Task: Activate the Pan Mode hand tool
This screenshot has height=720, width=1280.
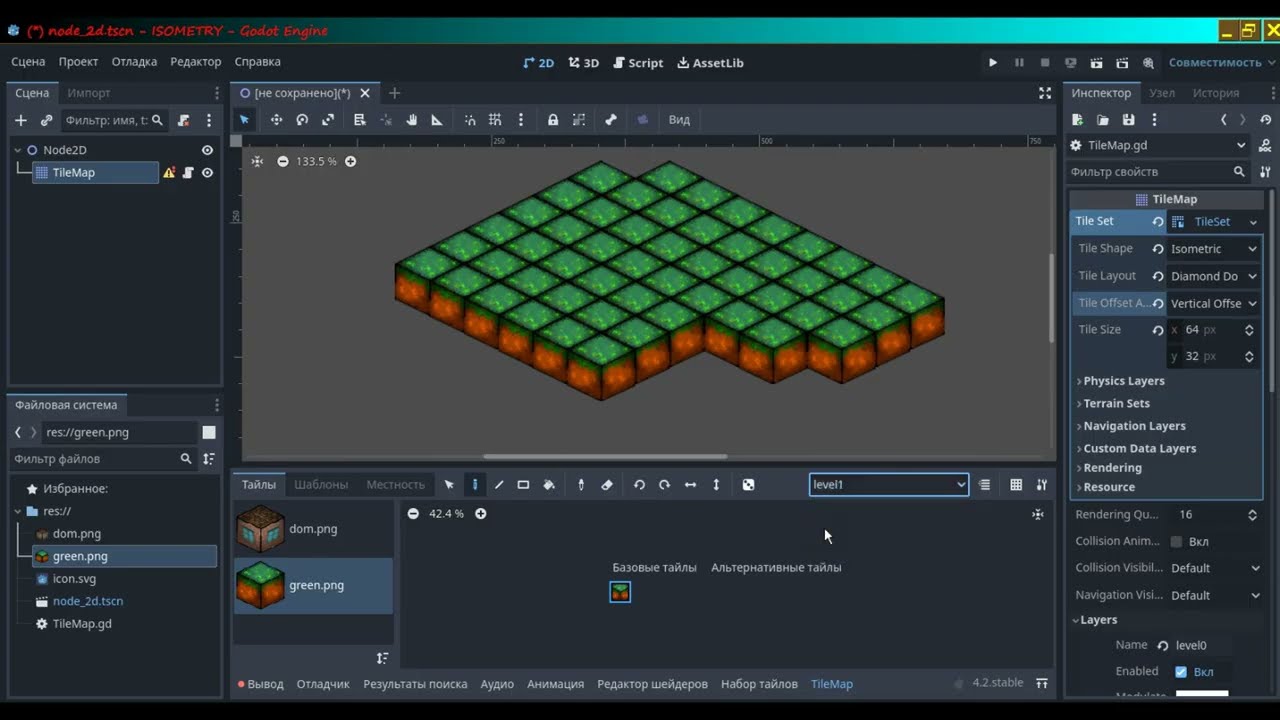Action: pos(411,119)
